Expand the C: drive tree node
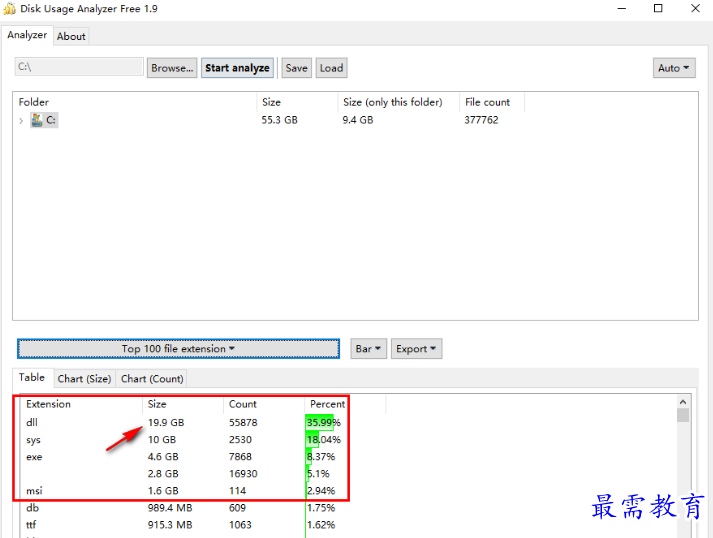The width and height of the screenshot is (713, 538). (21, 120)
